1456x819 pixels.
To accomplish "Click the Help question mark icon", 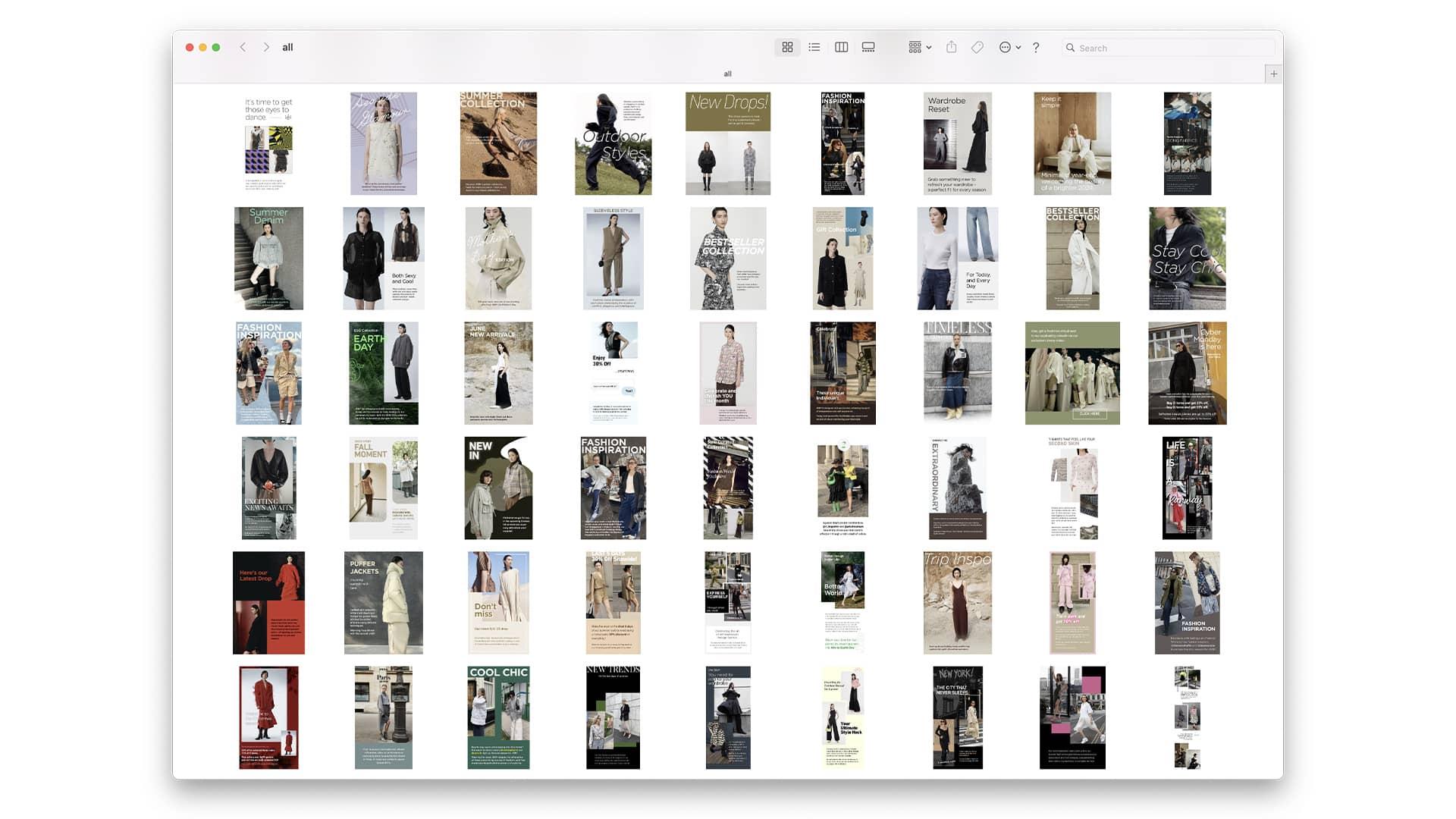I will [1036, 47].
